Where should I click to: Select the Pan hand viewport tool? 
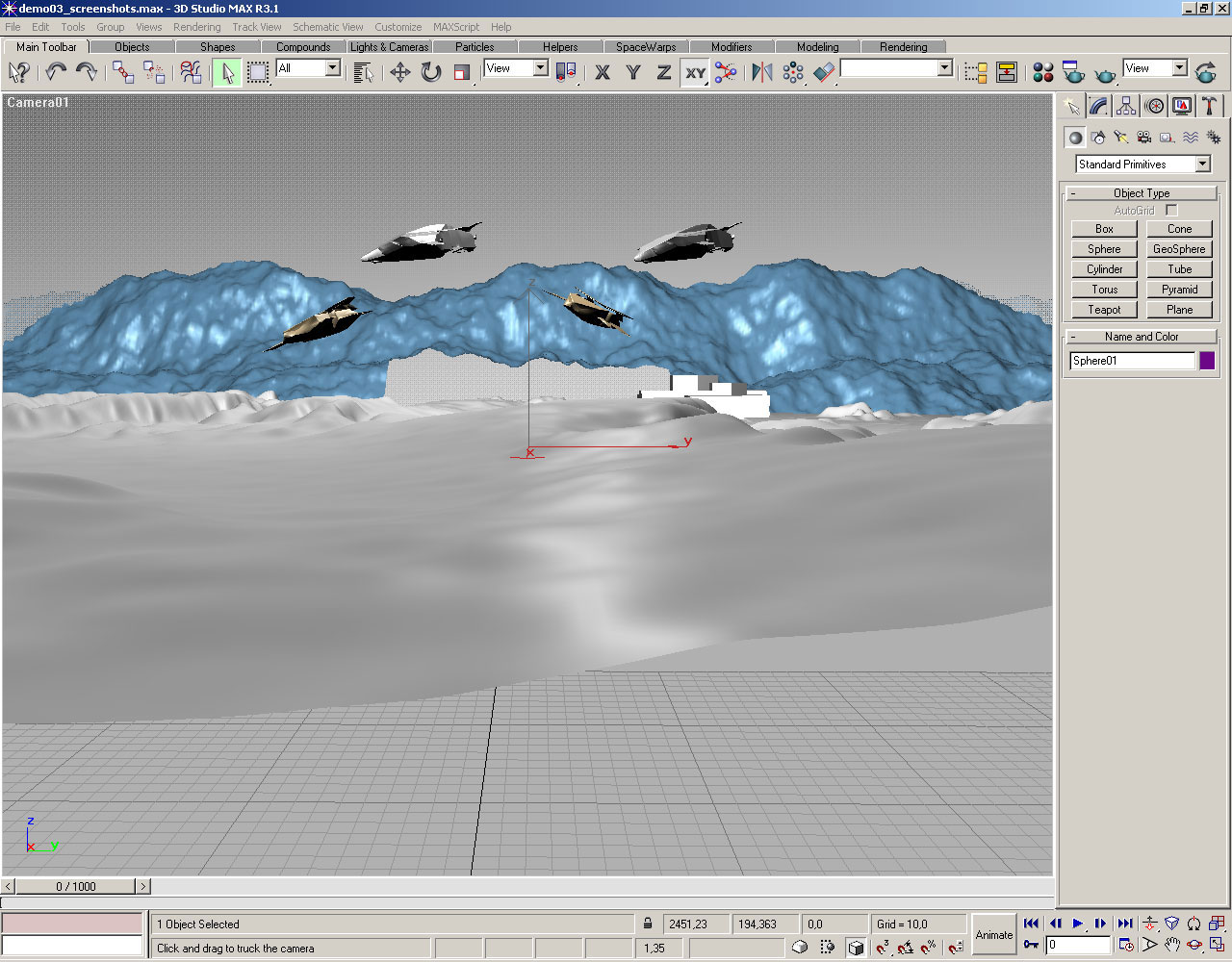click(x=1171, y=945)
